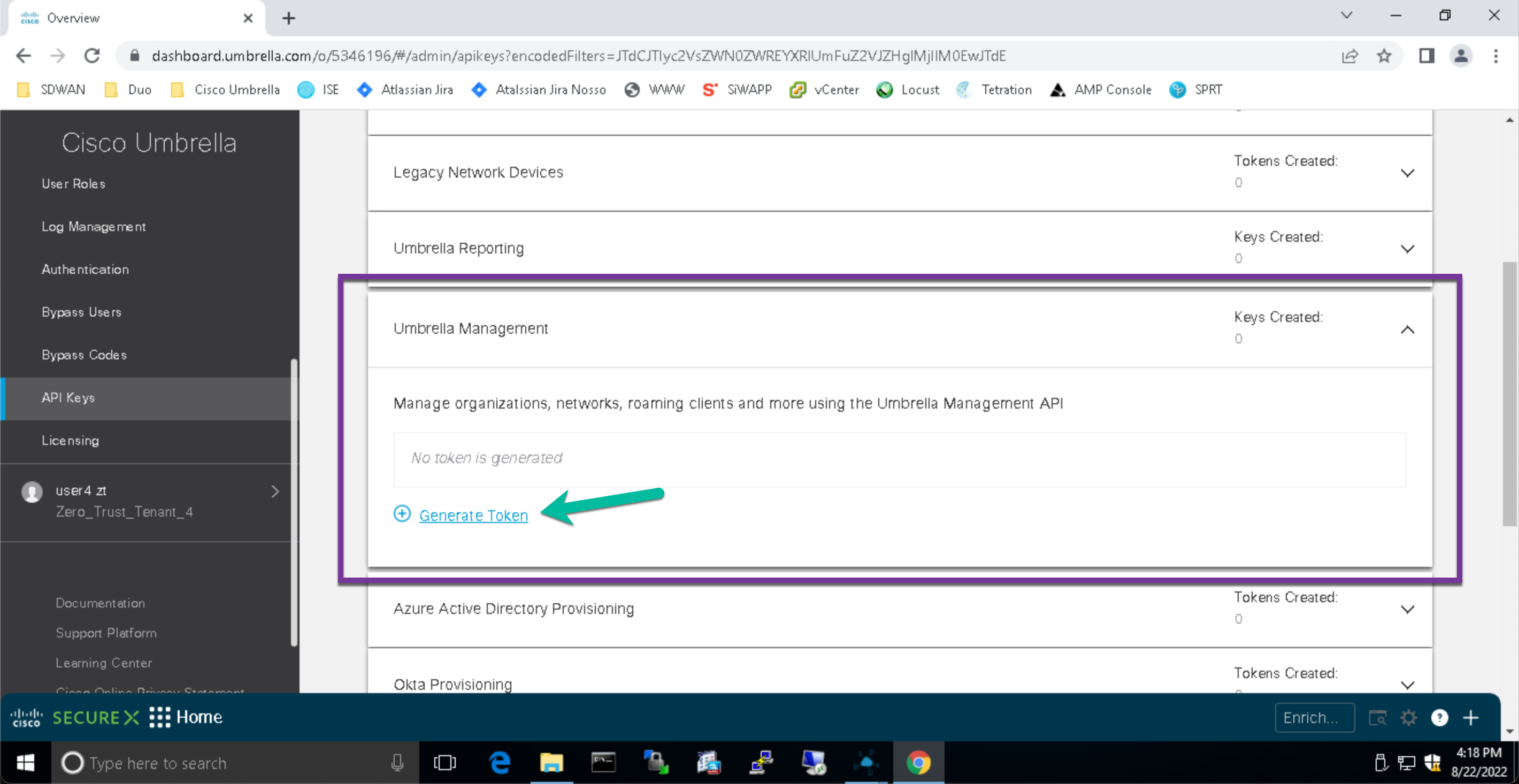Click the Enrich input field
1519x784 pixels.
pos(1314,717)
